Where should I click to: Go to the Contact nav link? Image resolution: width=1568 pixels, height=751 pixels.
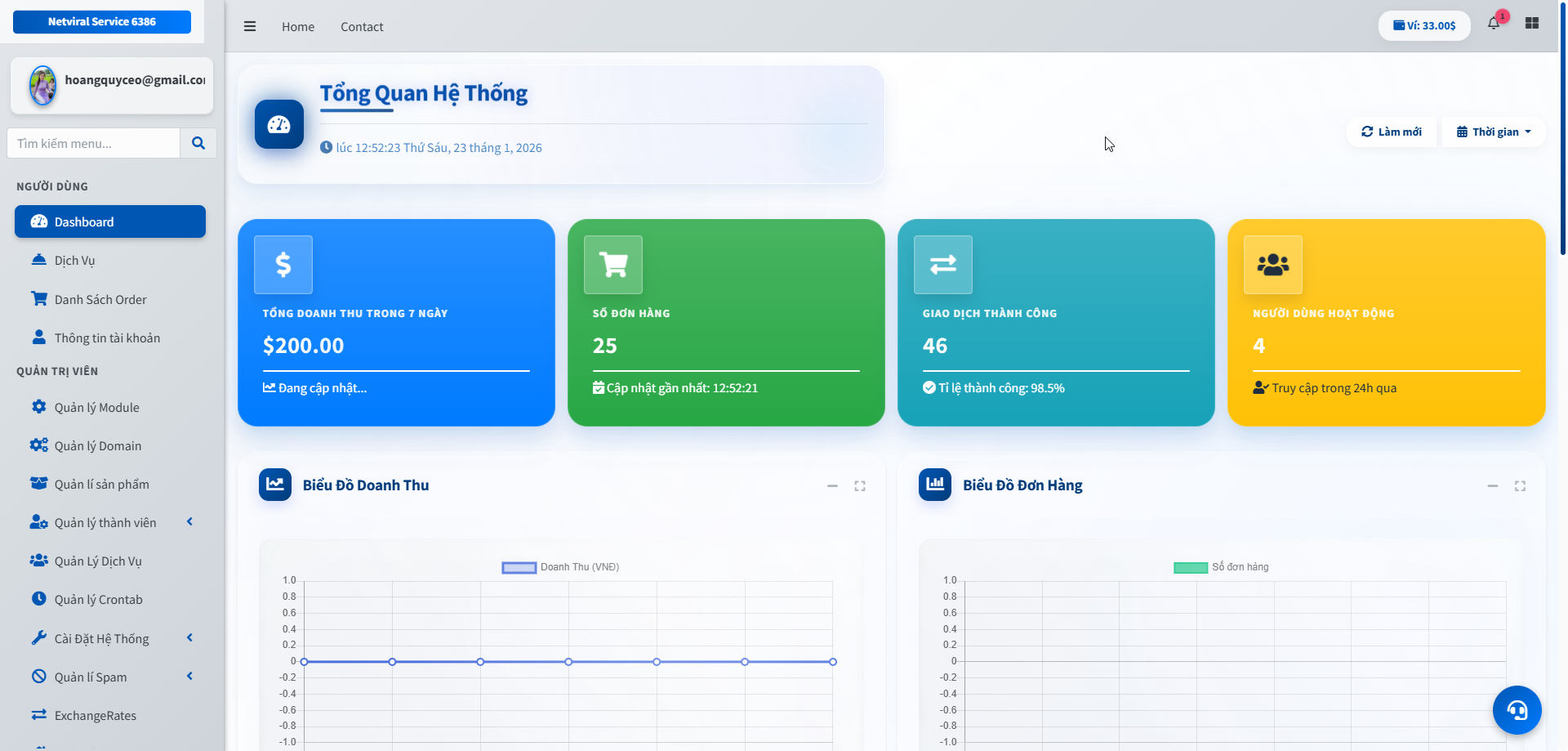pyautogui.click(x=362, y=27)
